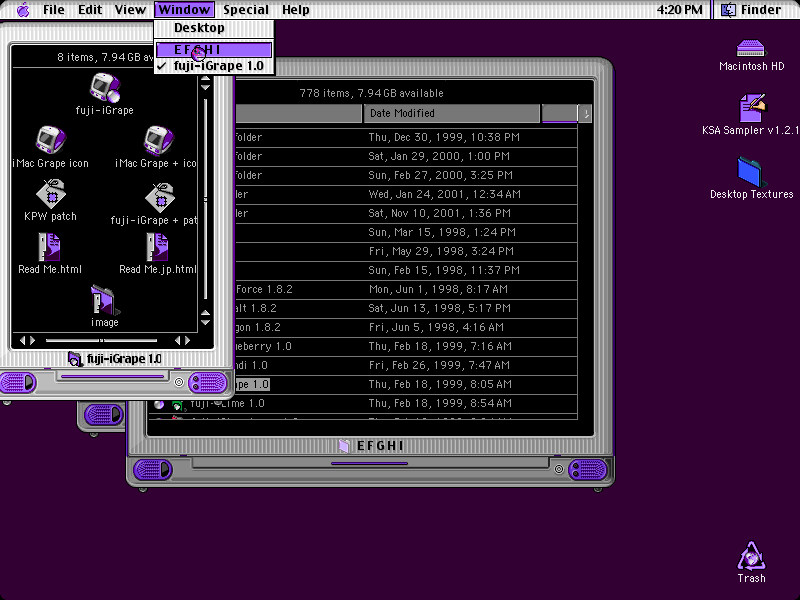Click the small round knob in fuji-iGrape window base
800x600 pixels.
pyautogui.click(x=179, y=382)
